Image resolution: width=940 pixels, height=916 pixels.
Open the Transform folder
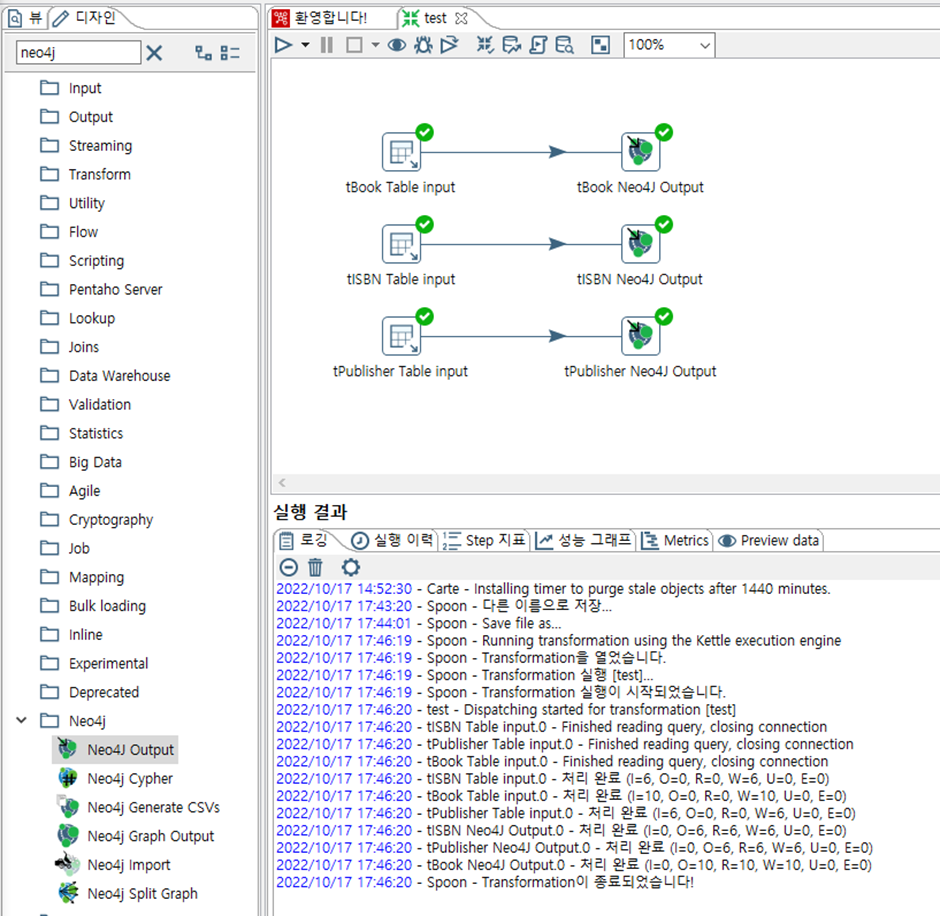click(85, 174)
